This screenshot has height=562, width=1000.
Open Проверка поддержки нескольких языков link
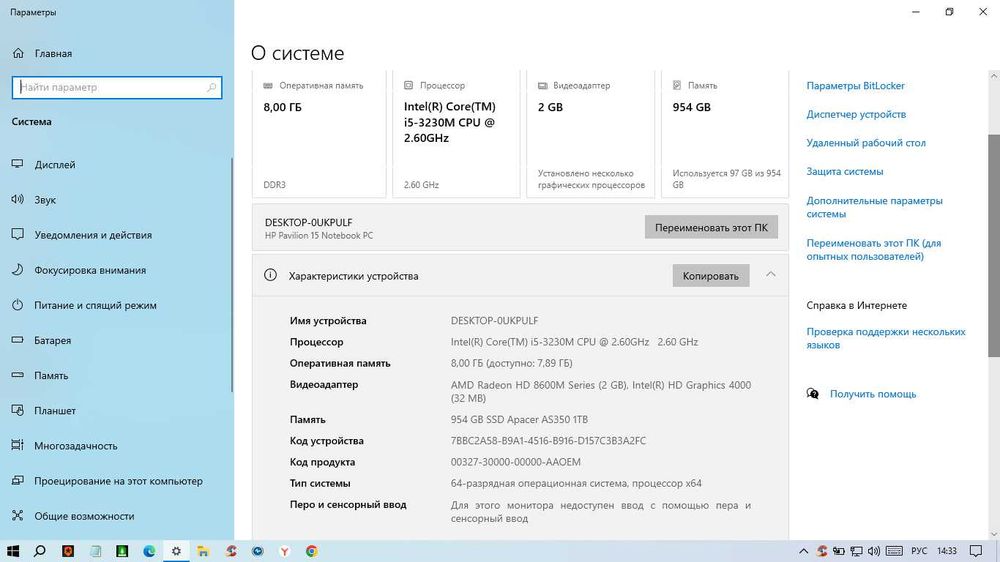click(886, 338)
